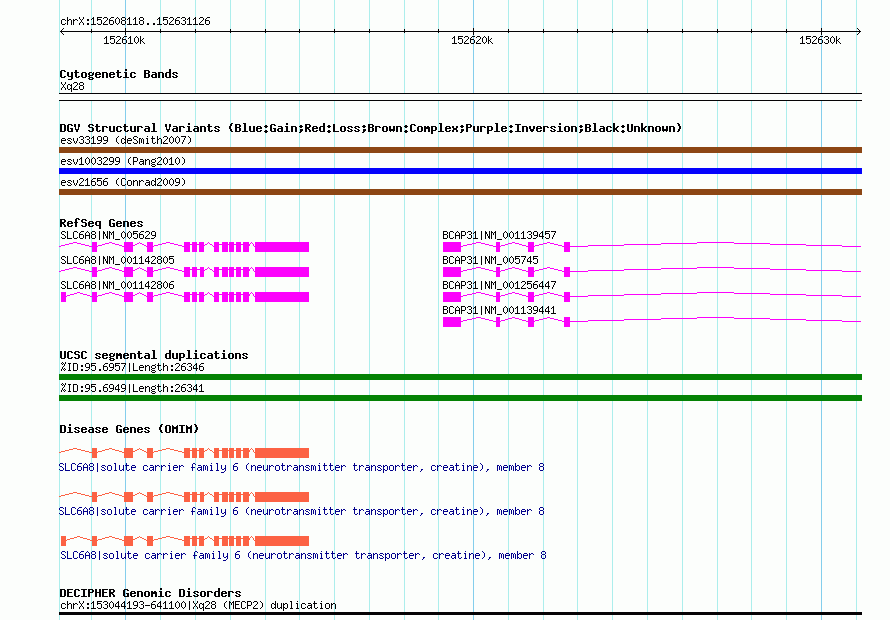Open the second SLC6A8 solute carrier OMIM link
This screenshot has height=620, width=890.
click(x=301, y=511)
